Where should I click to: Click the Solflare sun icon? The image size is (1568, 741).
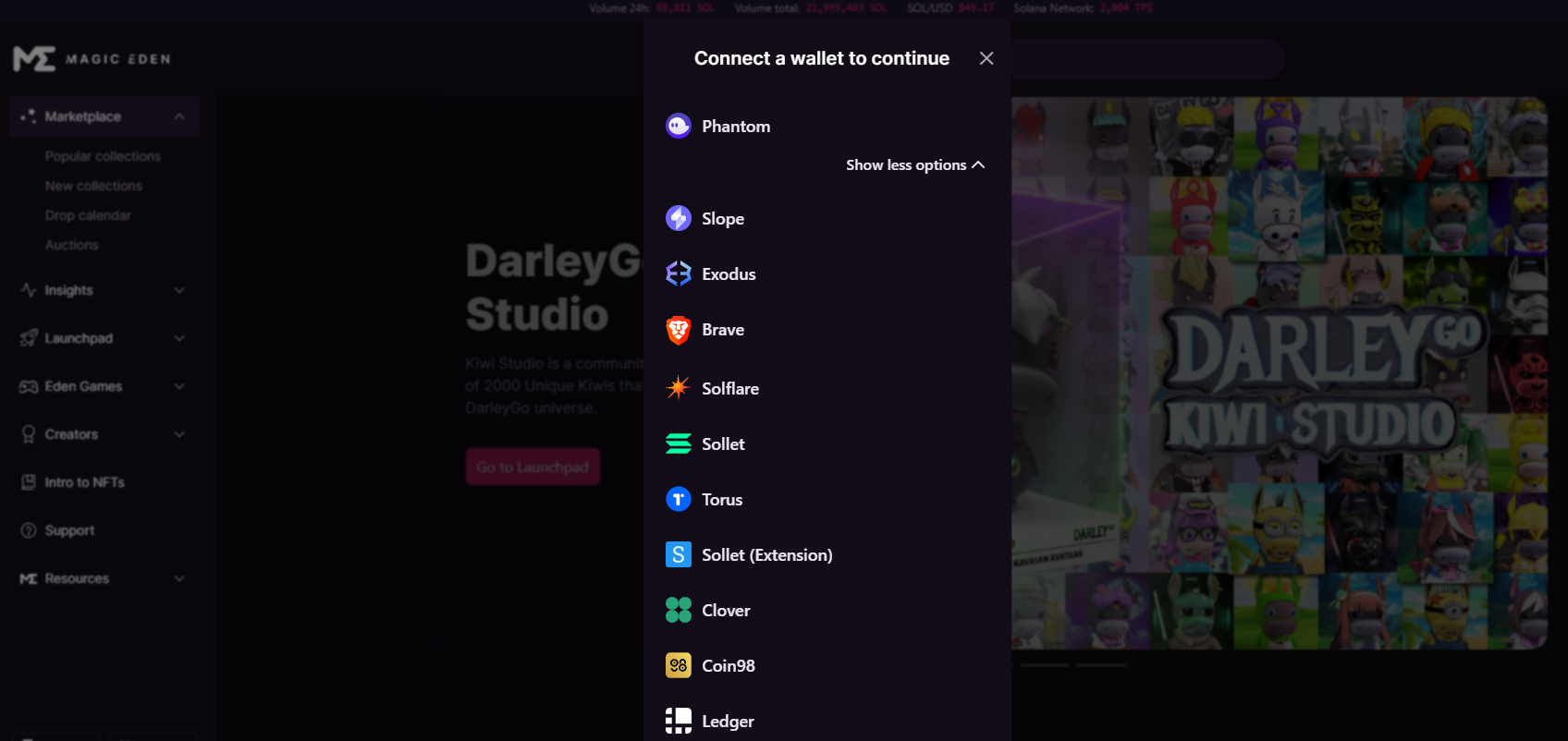[679, 388]
